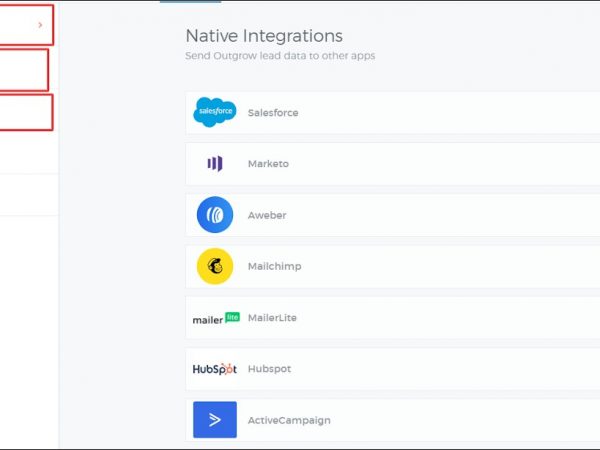Click the top red-outlined sidebar item

(x=25, y=24)
